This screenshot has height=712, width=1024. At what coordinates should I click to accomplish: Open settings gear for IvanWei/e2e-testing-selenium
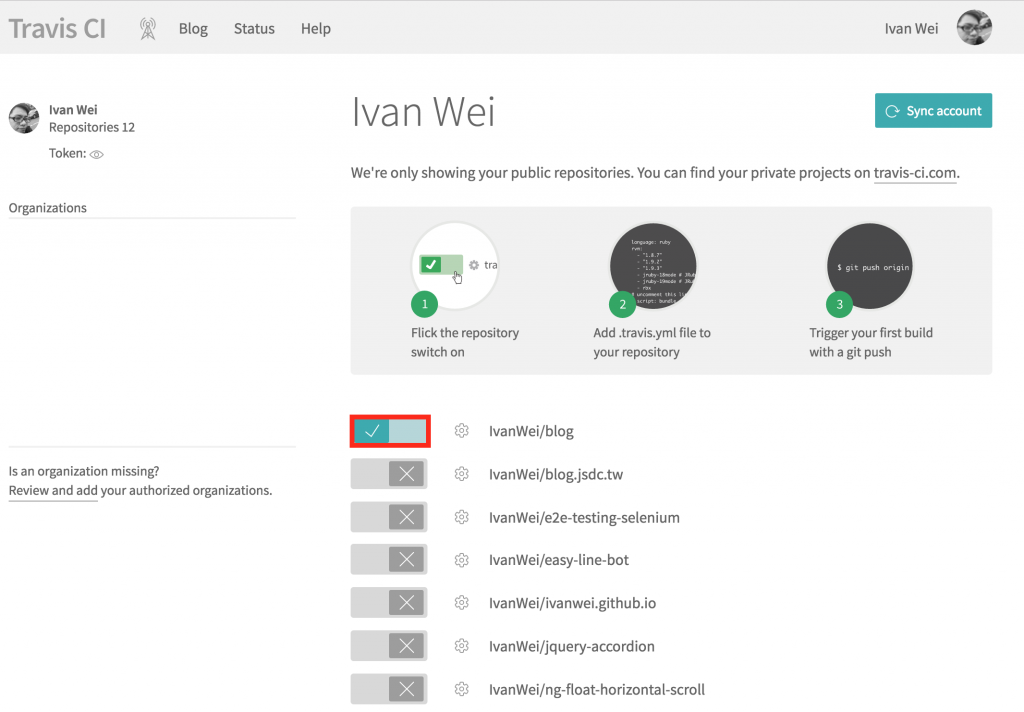[x=462, y=517]
